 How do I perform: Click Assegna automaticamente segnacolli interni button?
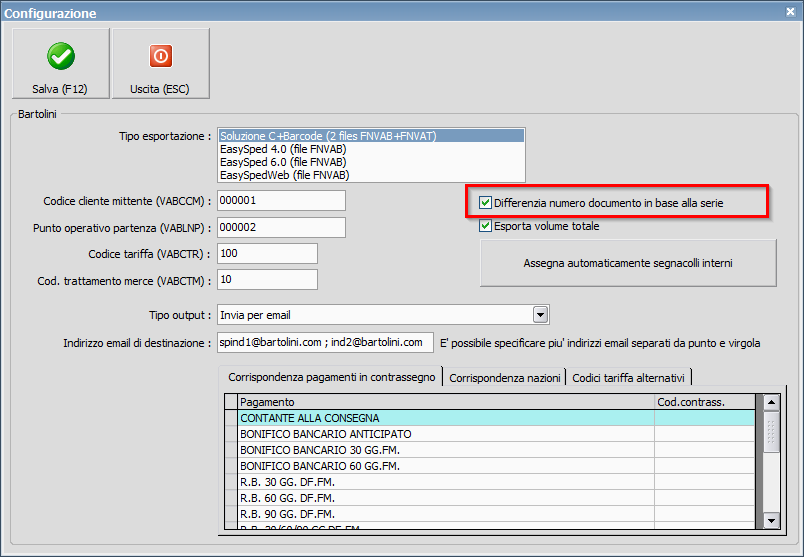pos(628,263)
